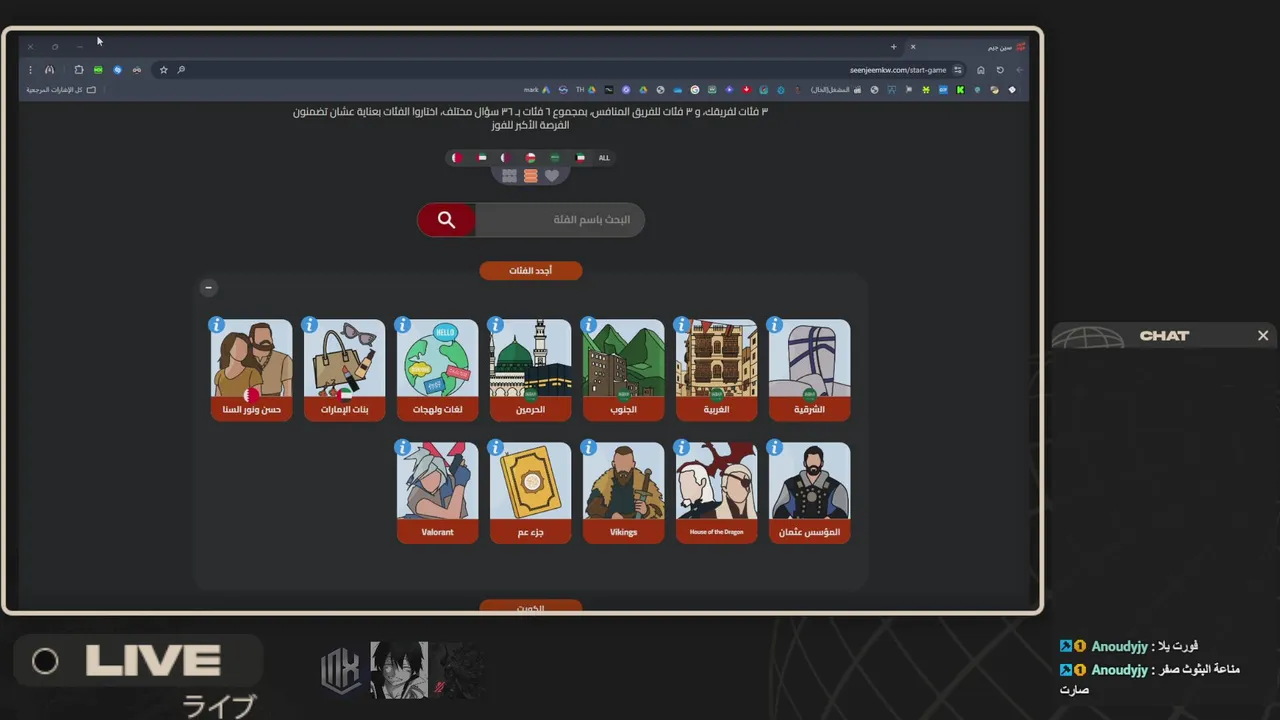The width and height of the screenshot is (1280, 720).
Task: Open info for الغربية card
Action: 681,325
